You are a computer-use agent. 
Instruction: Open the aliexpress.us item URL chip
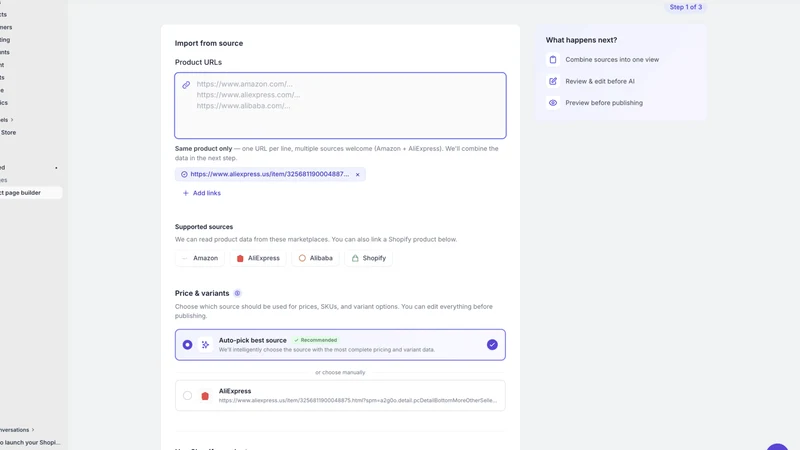coord(269,174)
